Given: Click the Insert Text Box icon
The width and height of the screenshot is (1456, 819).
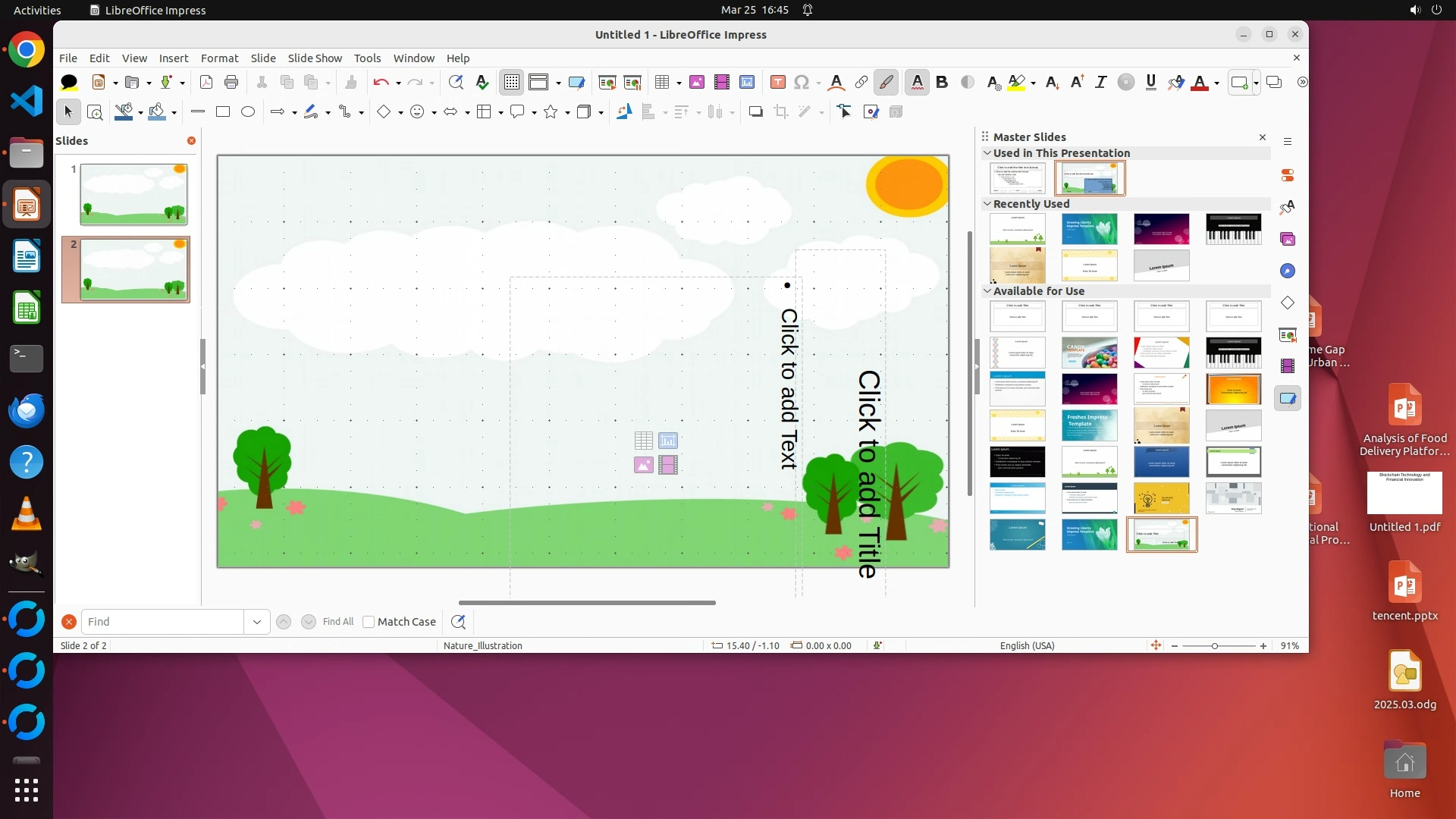Looking at the screenshot, I should [777, 82].
